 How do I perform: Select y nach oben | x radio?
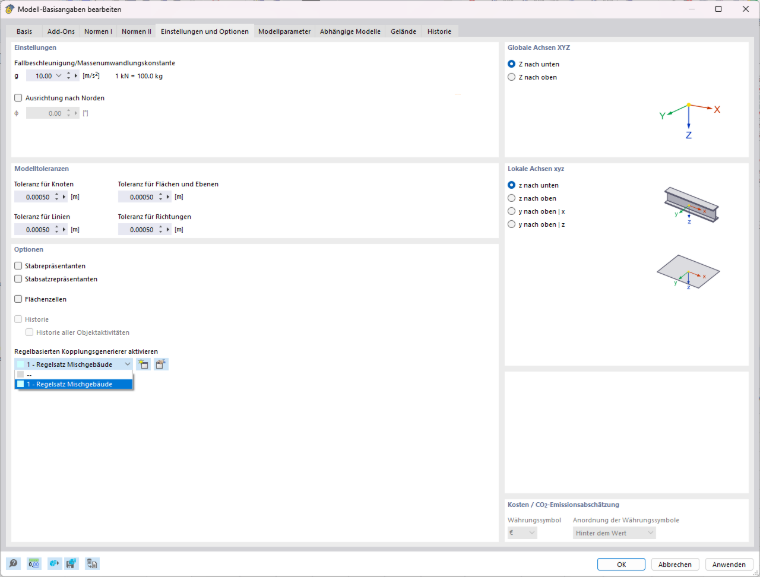coord(511,211)
